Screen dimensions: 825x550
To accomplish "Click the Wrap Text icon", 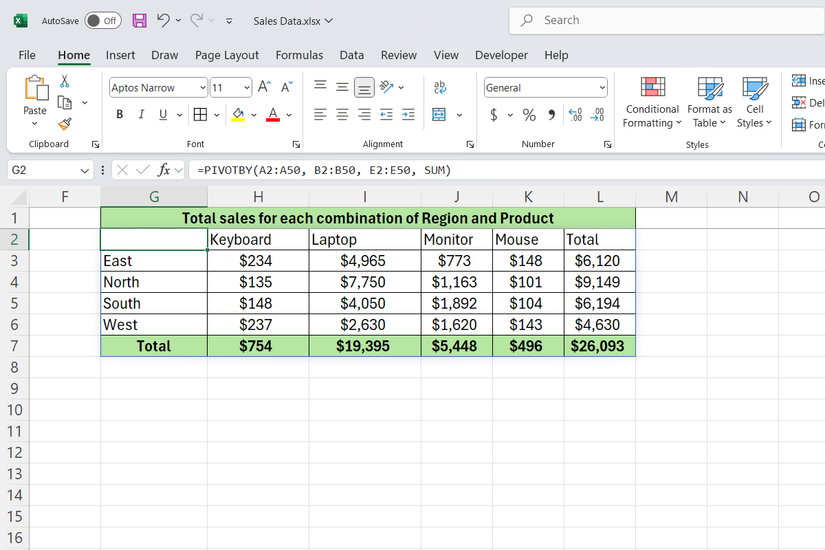I will 440,88.
